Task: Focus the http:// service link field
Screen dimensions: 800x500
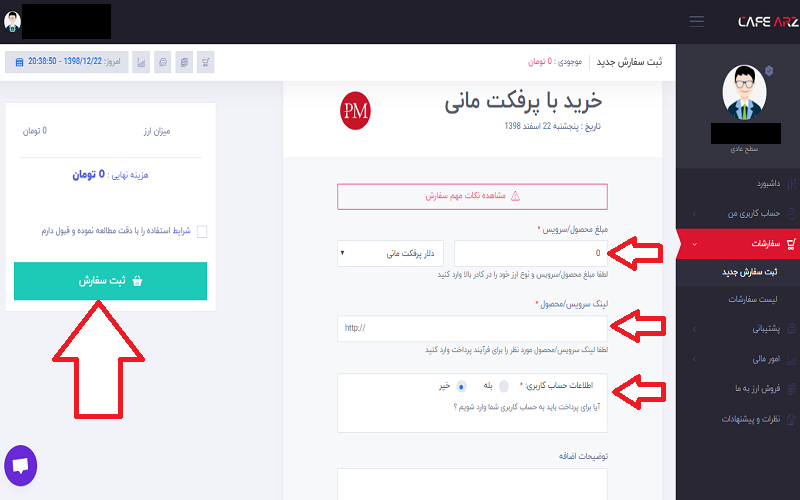Action: coord(472,329)
